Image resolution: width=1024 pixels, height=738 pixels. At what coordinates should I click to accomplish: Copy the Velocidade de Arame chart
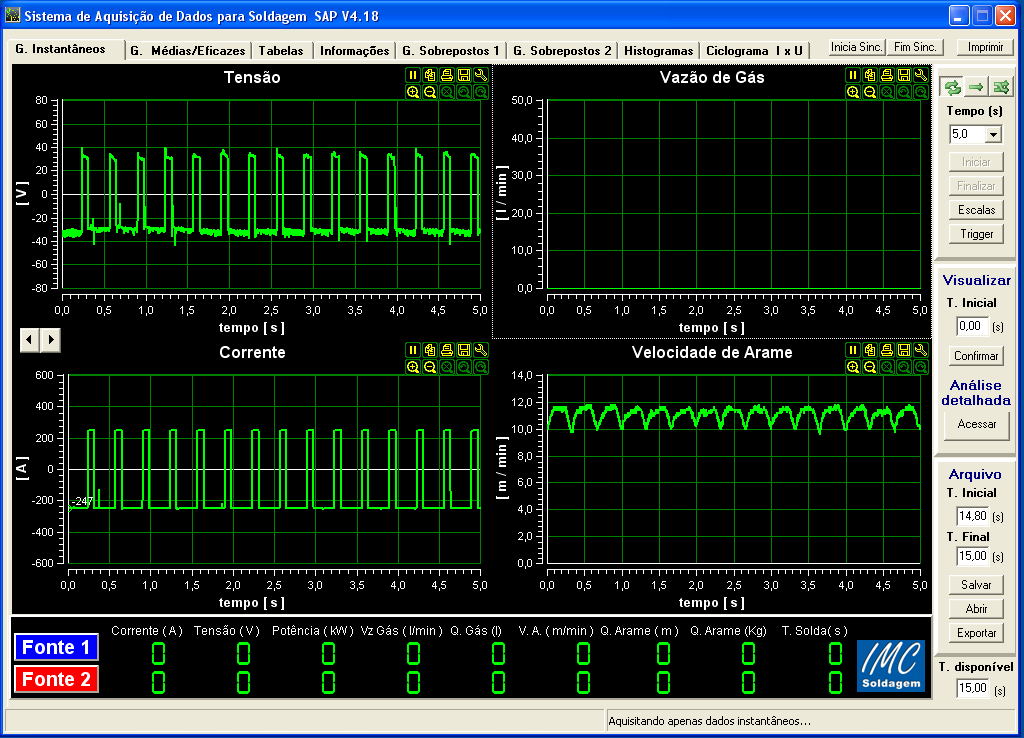870,350
